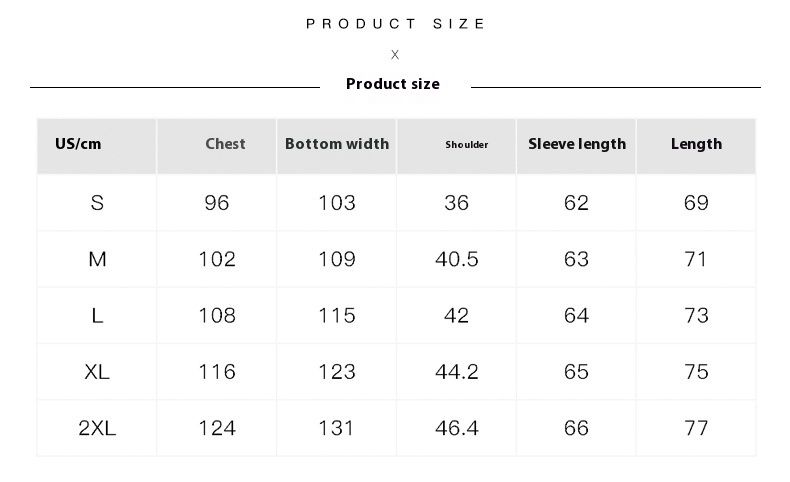Click the S size row label

pos(97,203)
